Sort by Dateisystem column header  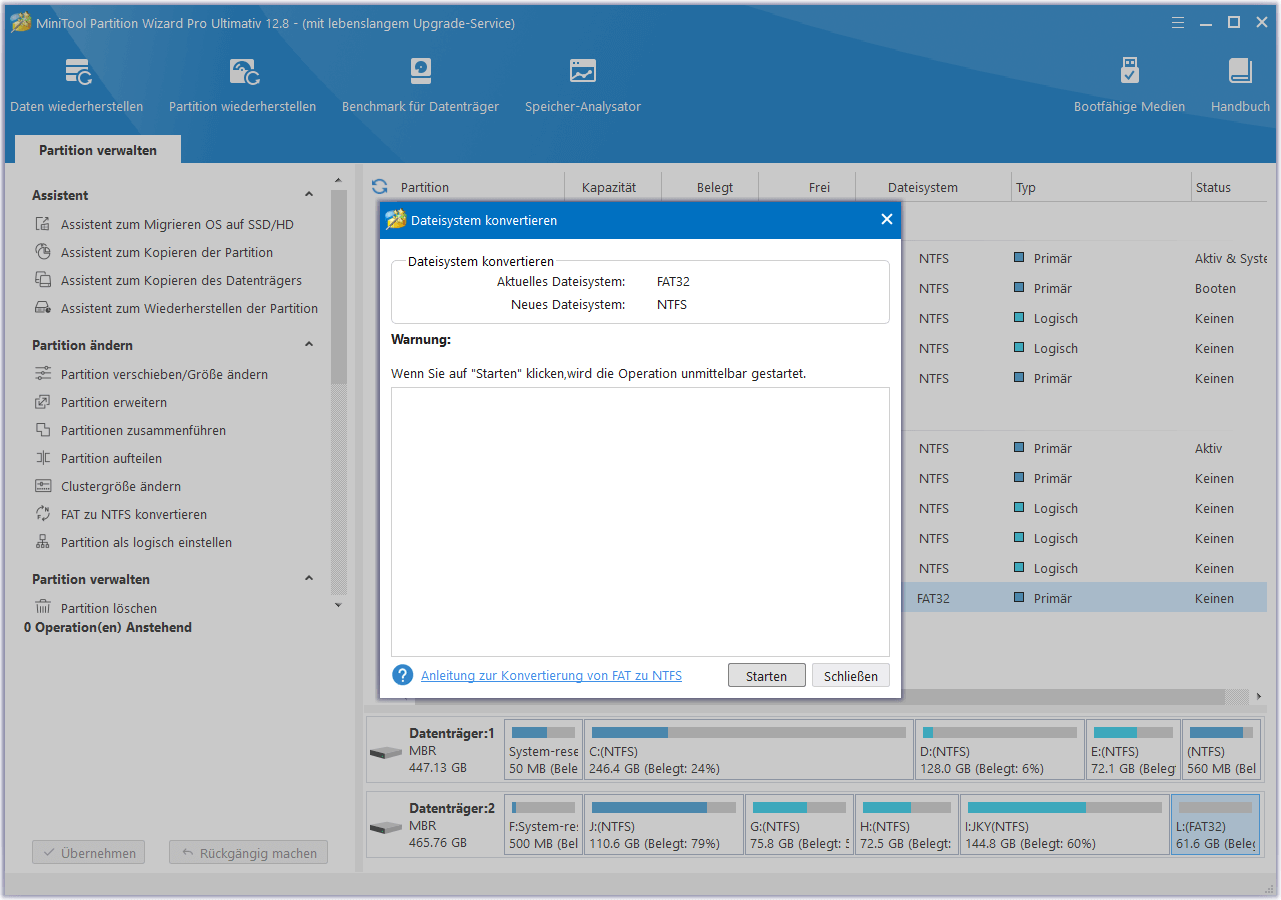point(923,187)
